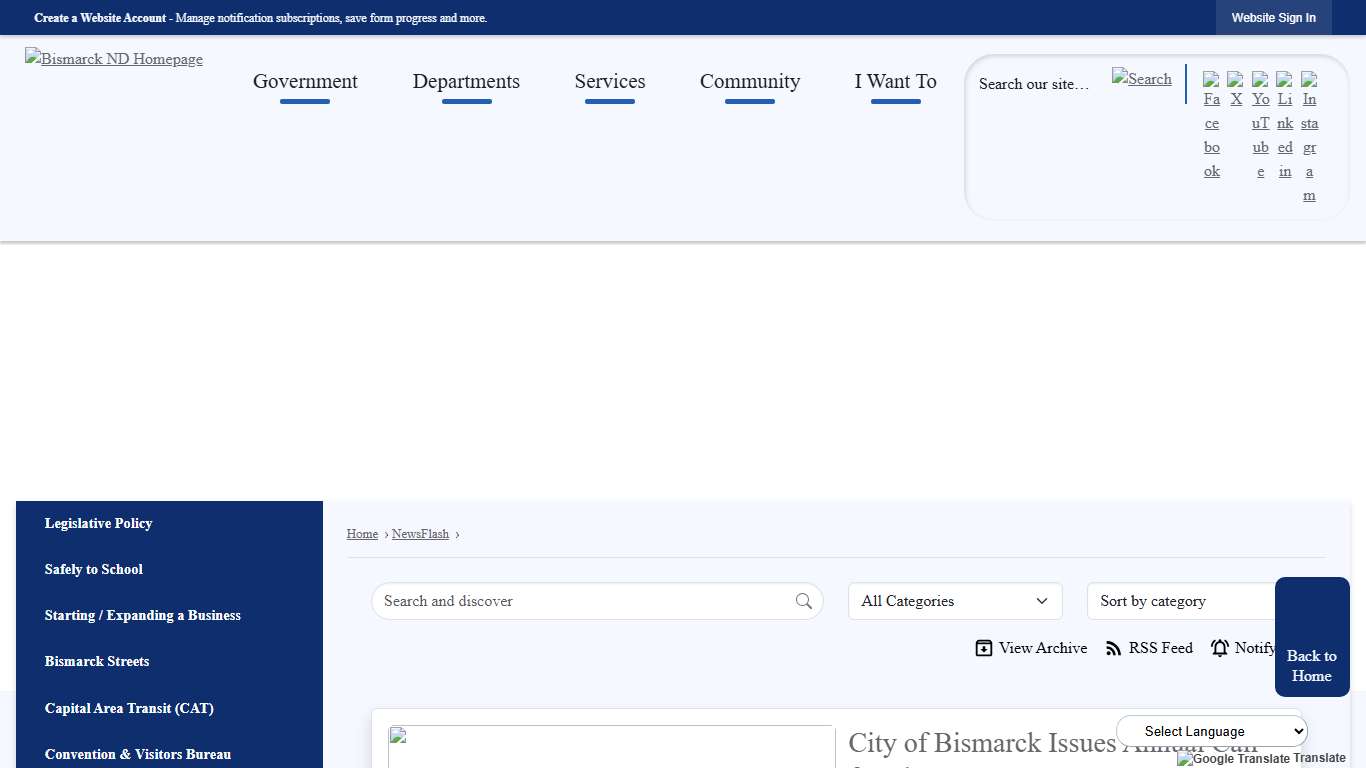Click the Website Sign In button
This screenshot has height=768, width=1366.
[1273, 17]
